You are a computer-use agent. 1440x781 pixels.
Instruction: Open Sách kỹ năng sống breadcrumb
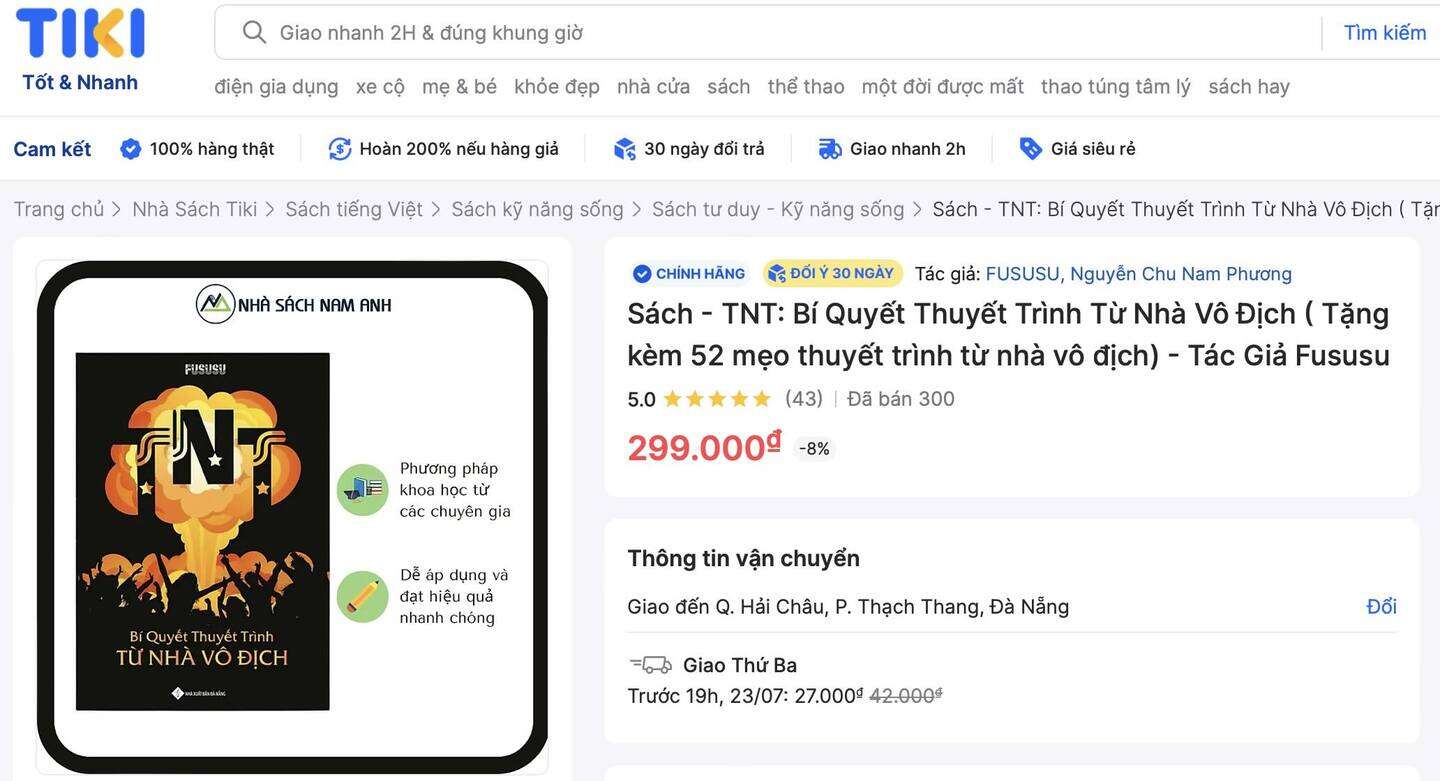coord(537,209)
